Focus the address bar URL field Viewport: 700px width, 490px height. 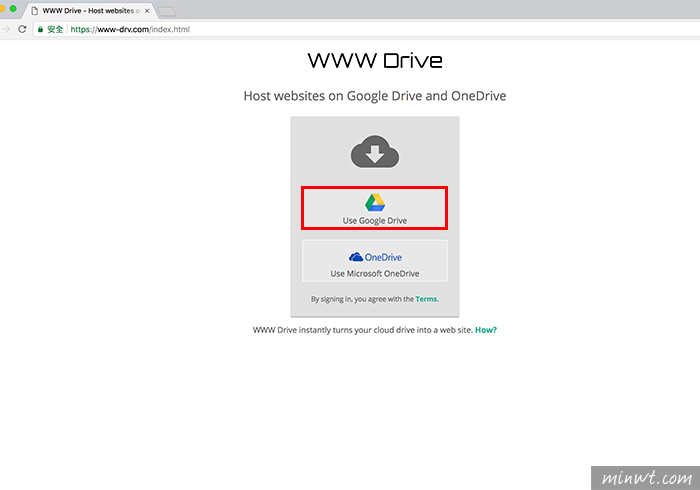366,29
